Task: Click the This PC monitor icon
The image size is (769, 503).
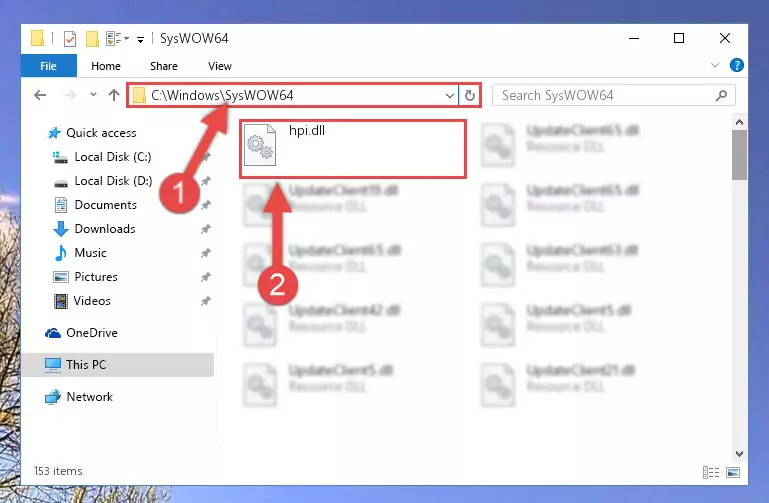Action: [53, 365]
